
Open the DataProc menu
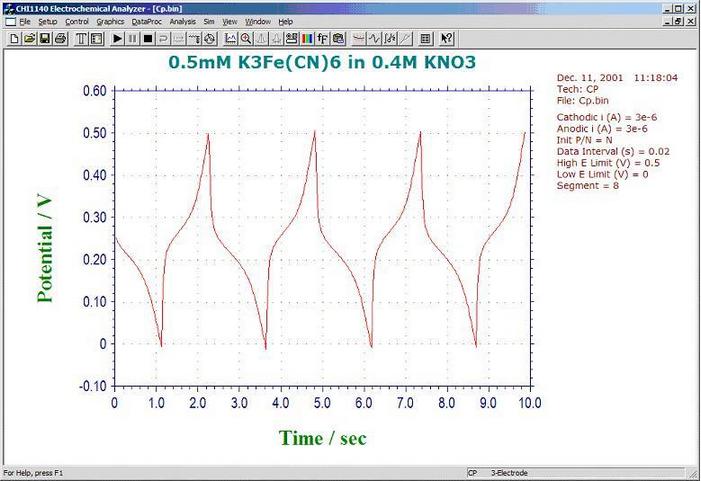(x=147, y=21)
